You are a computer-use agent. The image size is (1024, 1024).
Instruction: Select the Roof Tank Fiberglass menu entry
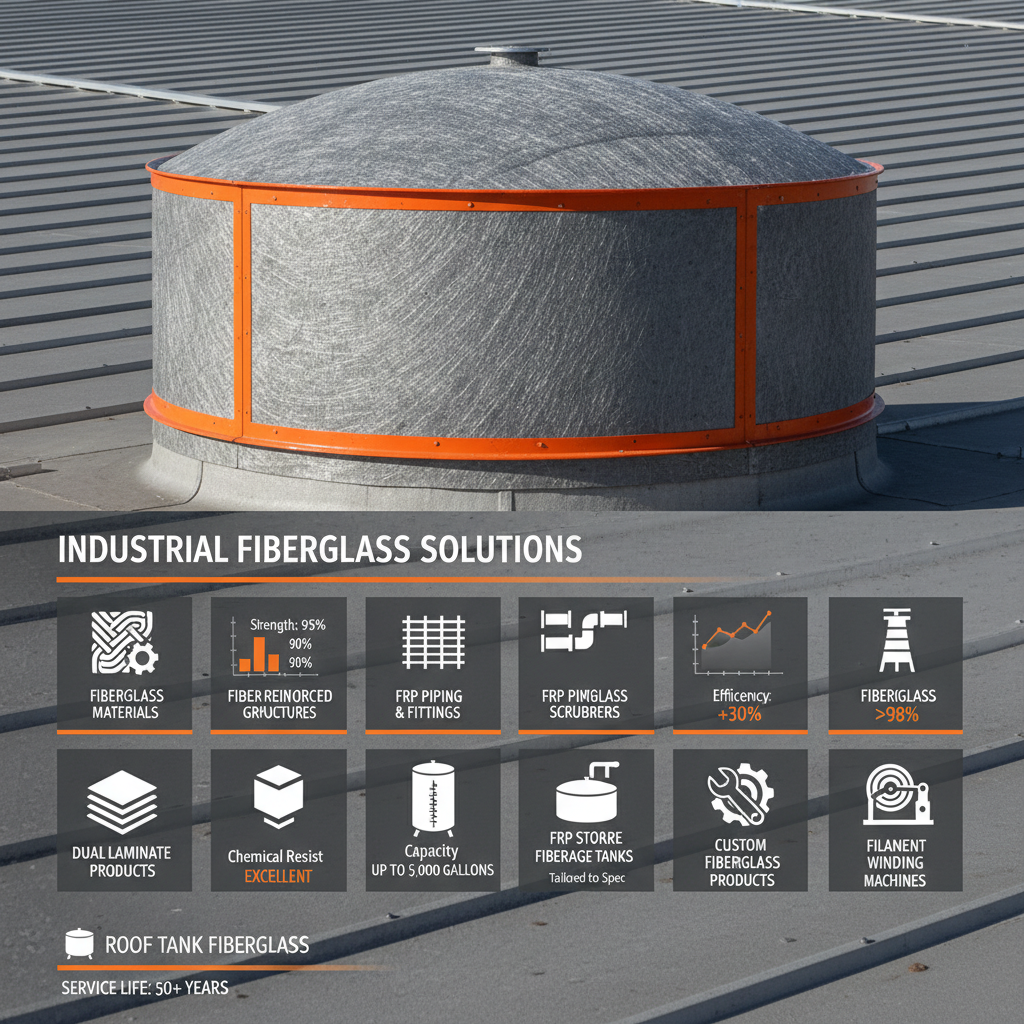[208, 942]
